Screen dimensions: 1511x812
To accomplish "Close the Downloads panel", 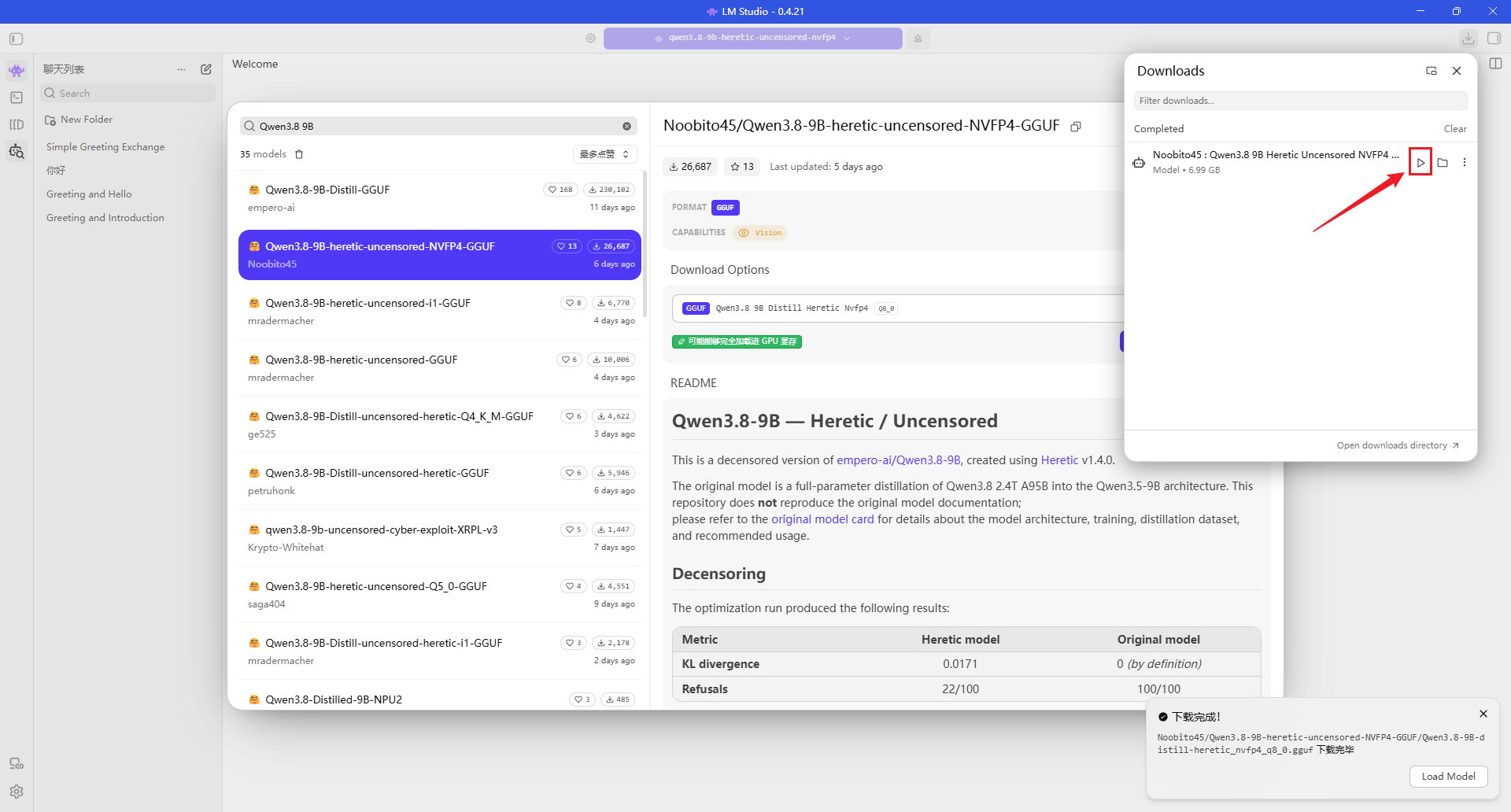I will (1457, 71).
